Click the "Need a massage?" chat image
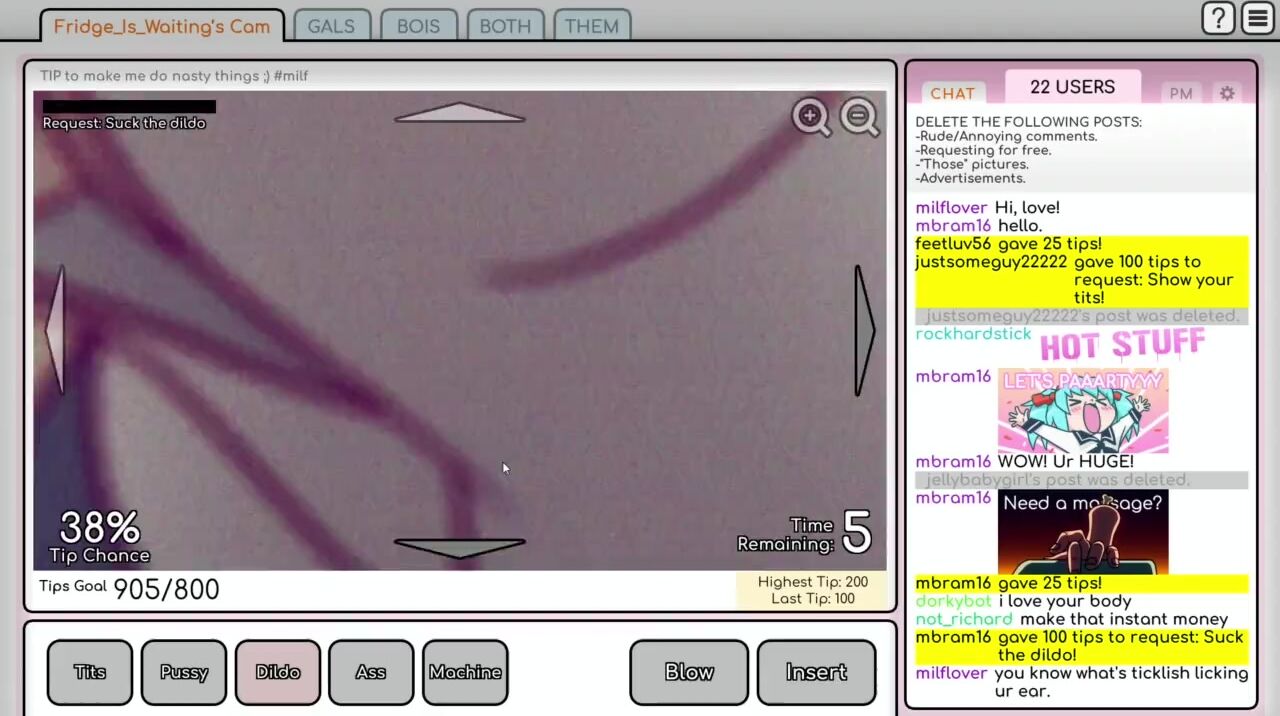Image resolution: width=1280 pixels, height=716 pixels. point(1082,532)
